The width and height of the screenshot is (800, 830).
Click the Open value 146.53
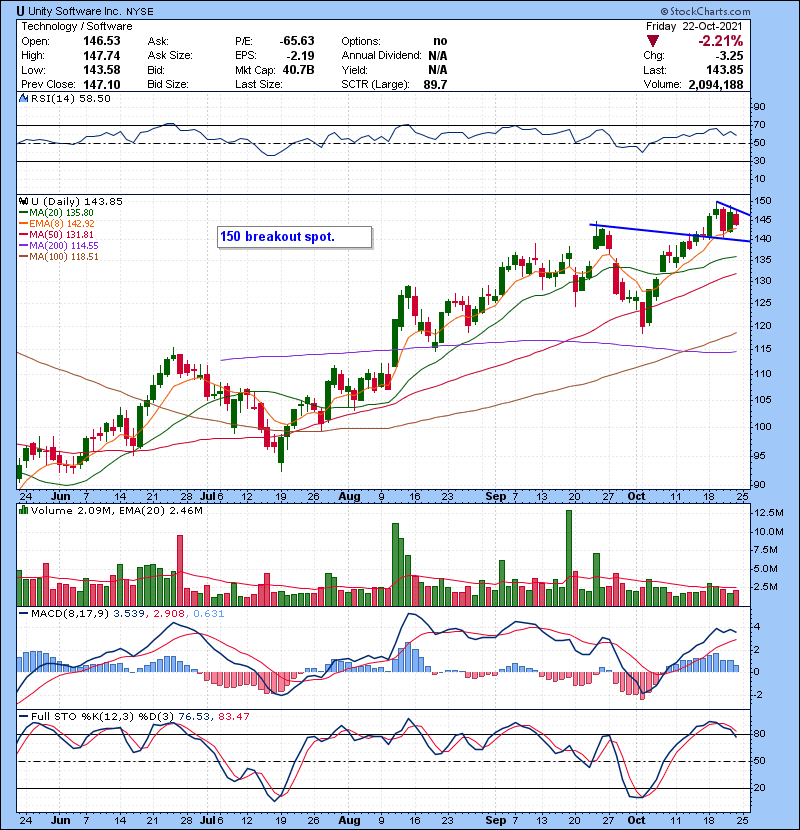pos(102,41)
